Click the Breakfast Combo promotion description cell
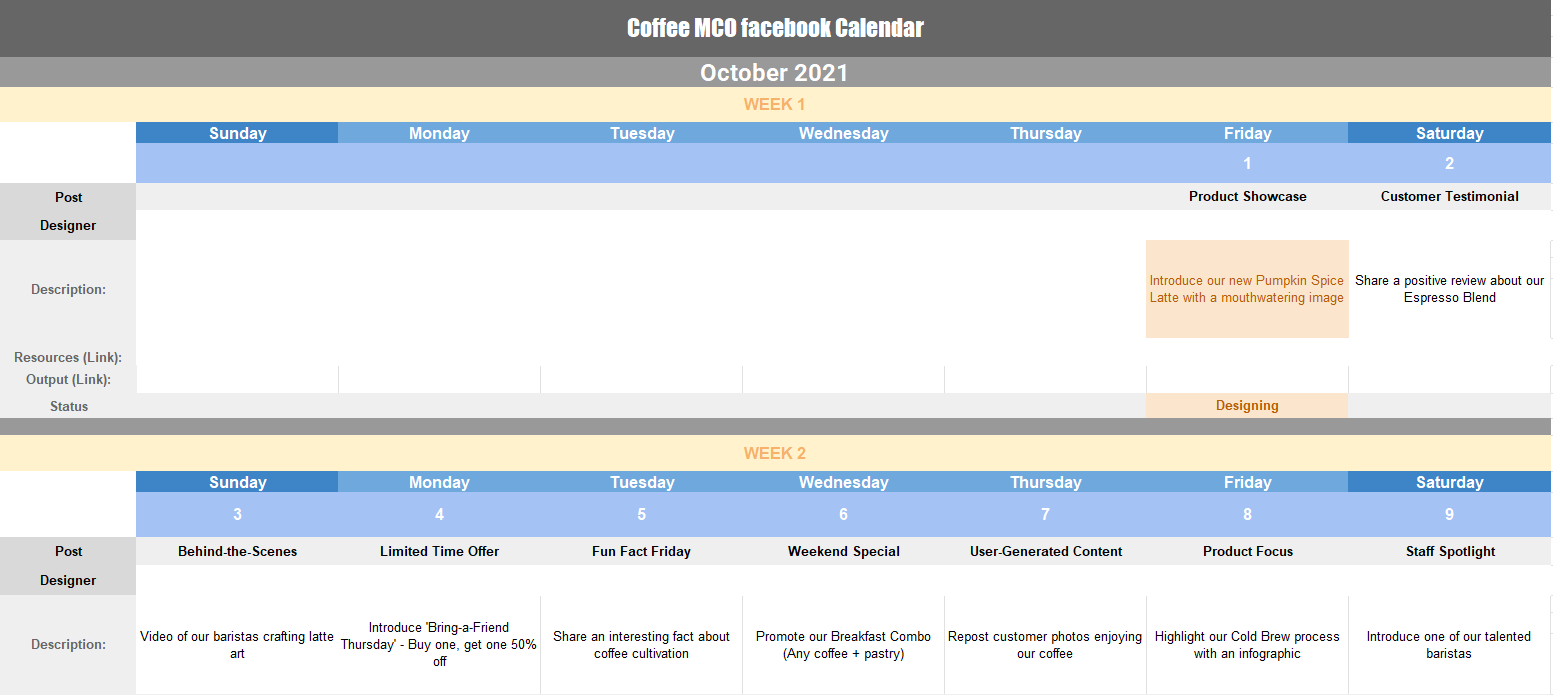This screenshot has width=1553, height=695. (843, 645)
